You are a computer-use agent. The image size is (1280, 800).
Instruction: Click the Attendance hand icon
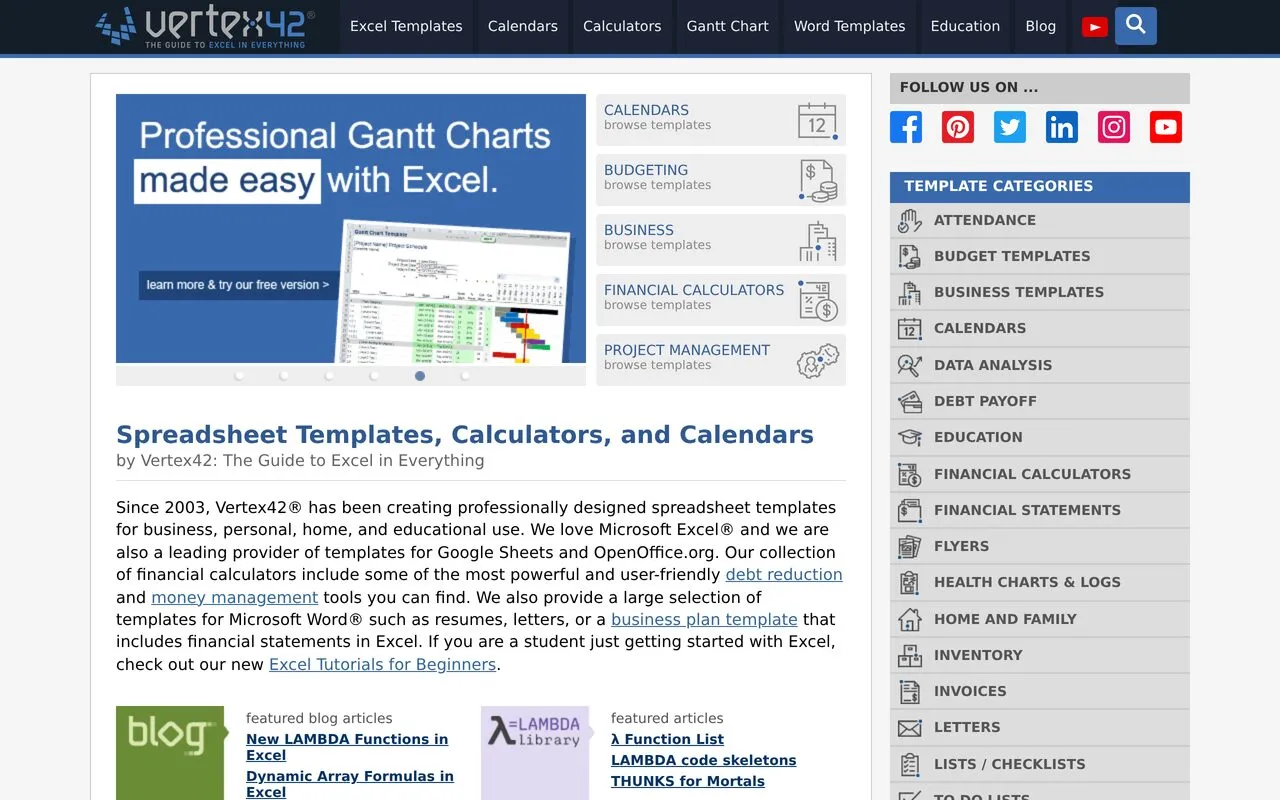[910, 221]
